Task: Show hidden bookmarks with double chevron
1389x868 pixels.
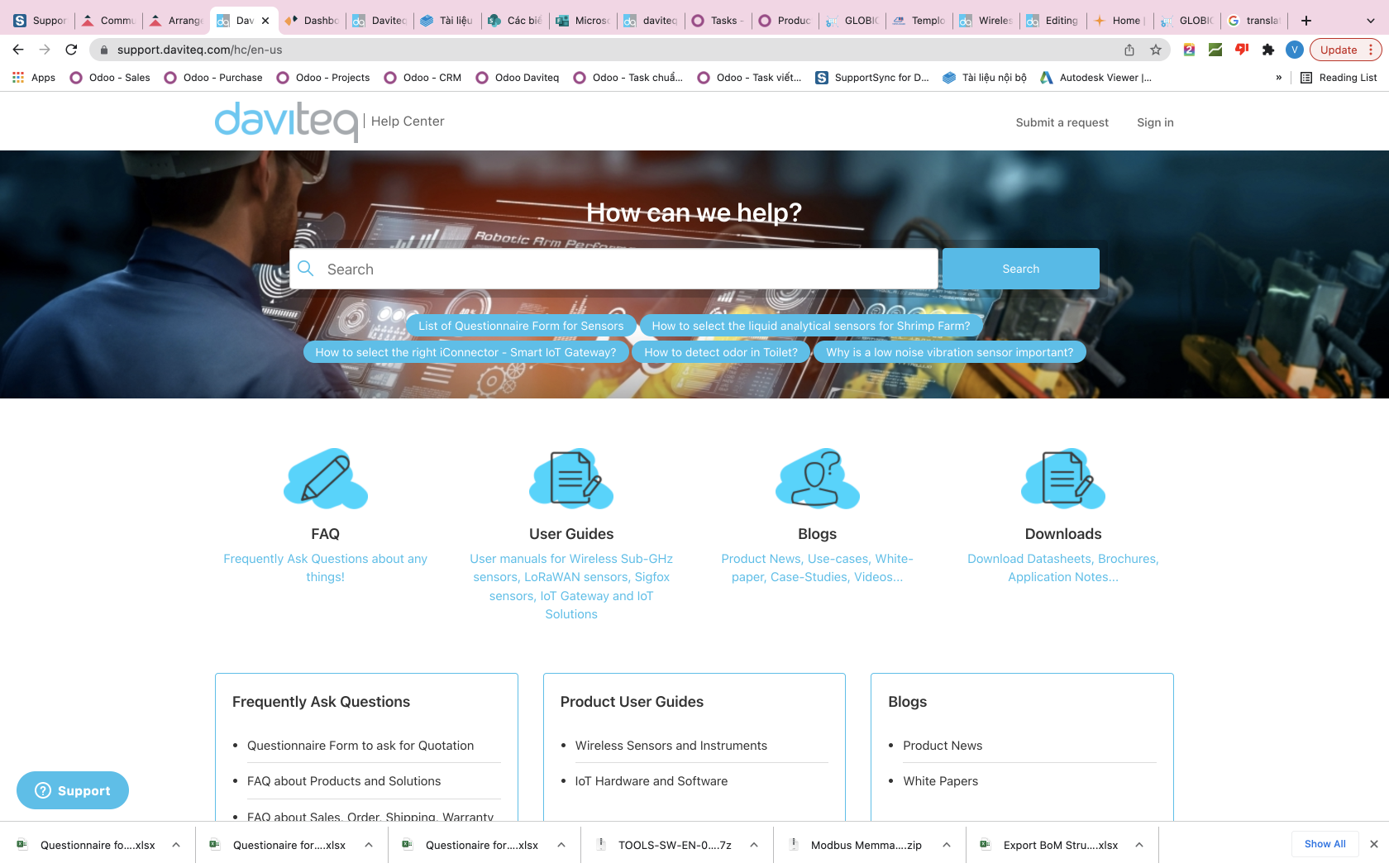Action: (1279, 78)
